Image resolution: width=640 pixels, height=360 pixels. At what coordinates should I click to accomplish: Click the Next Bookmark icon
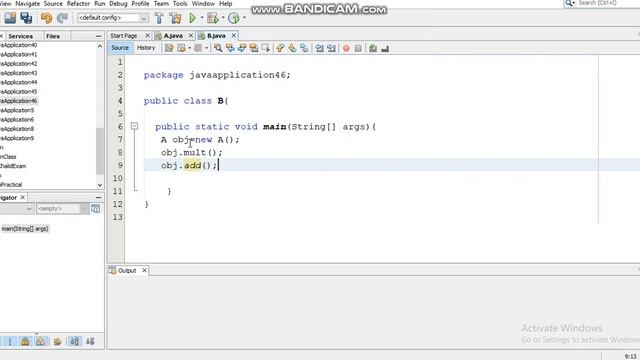coord(292,48)
